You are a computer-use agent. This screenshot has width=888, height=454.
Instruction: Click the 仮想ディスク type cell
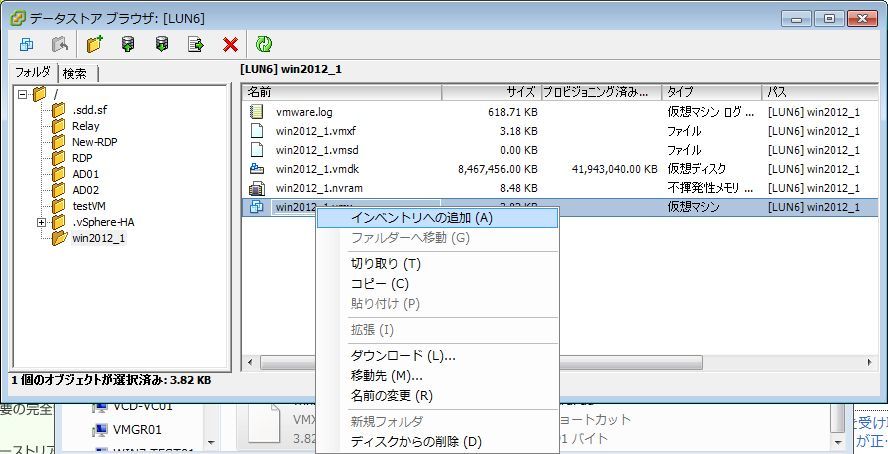(697, 169)
